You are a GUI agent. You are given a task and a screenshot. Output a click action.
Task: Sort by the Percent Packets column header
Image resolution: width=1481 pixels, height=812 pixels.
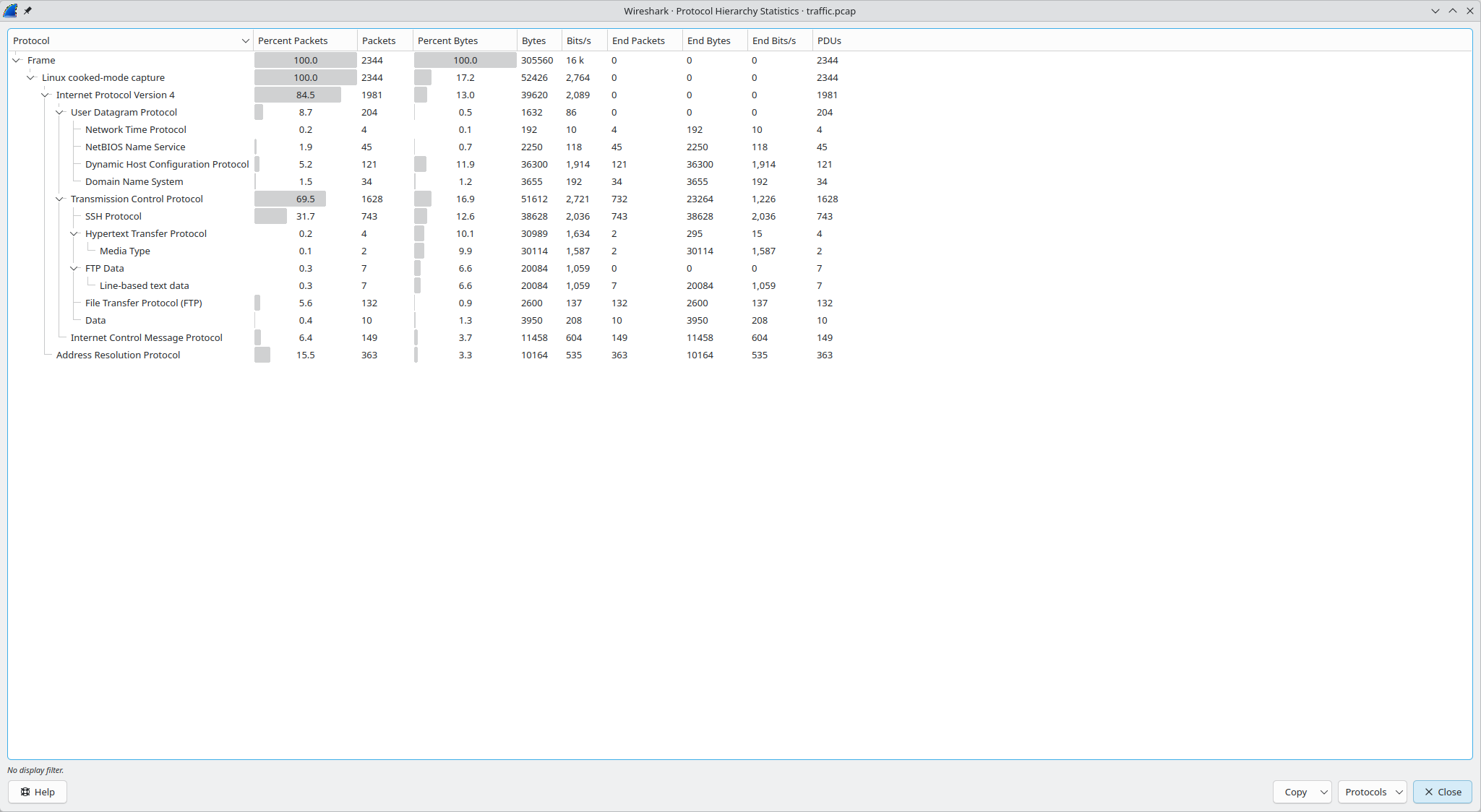(305, 40)
